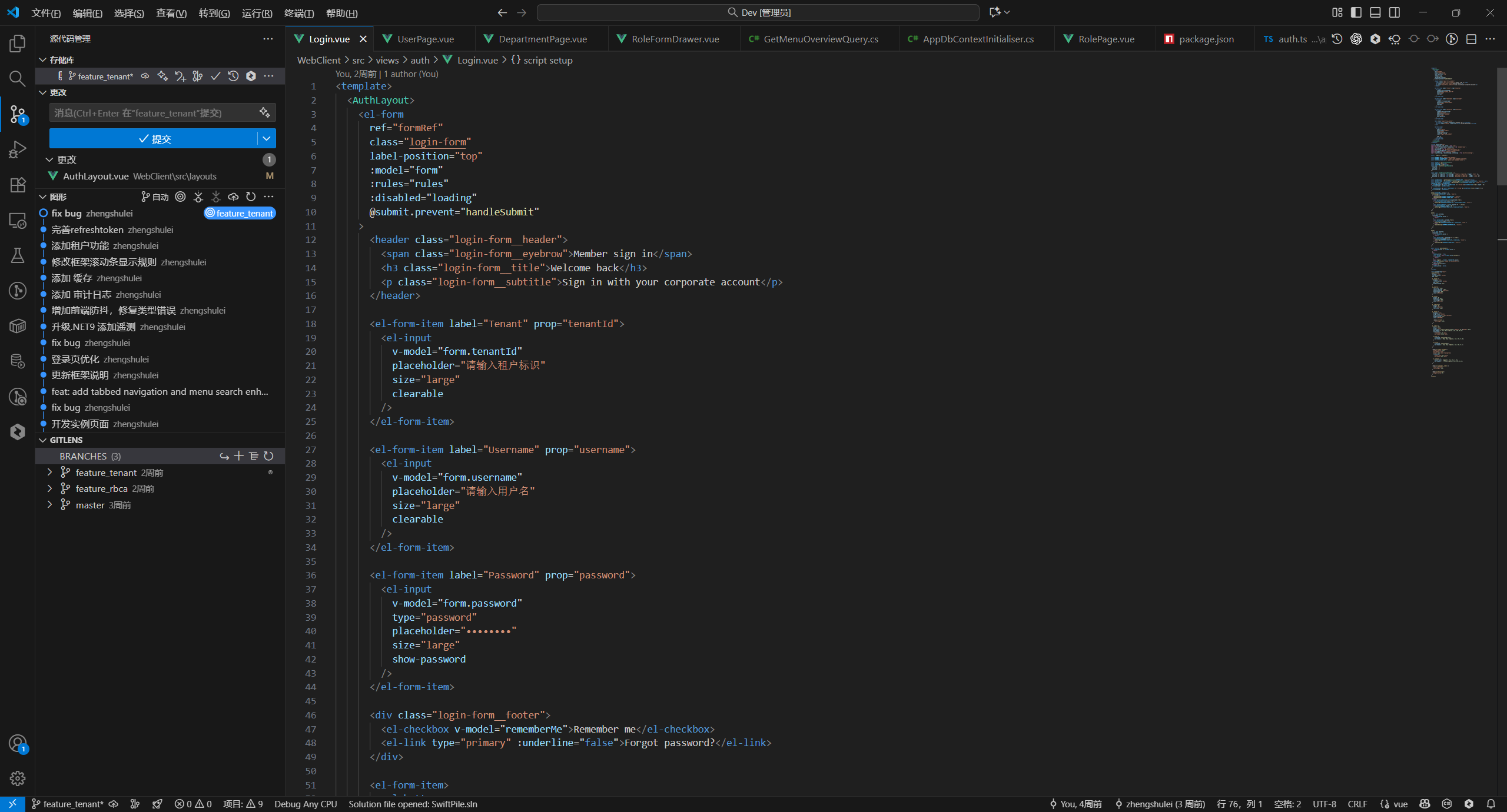Viewport: 1507px width, 812px height.
Task: Toggle the bottom panel layout button
Action: click(1375, 12)
